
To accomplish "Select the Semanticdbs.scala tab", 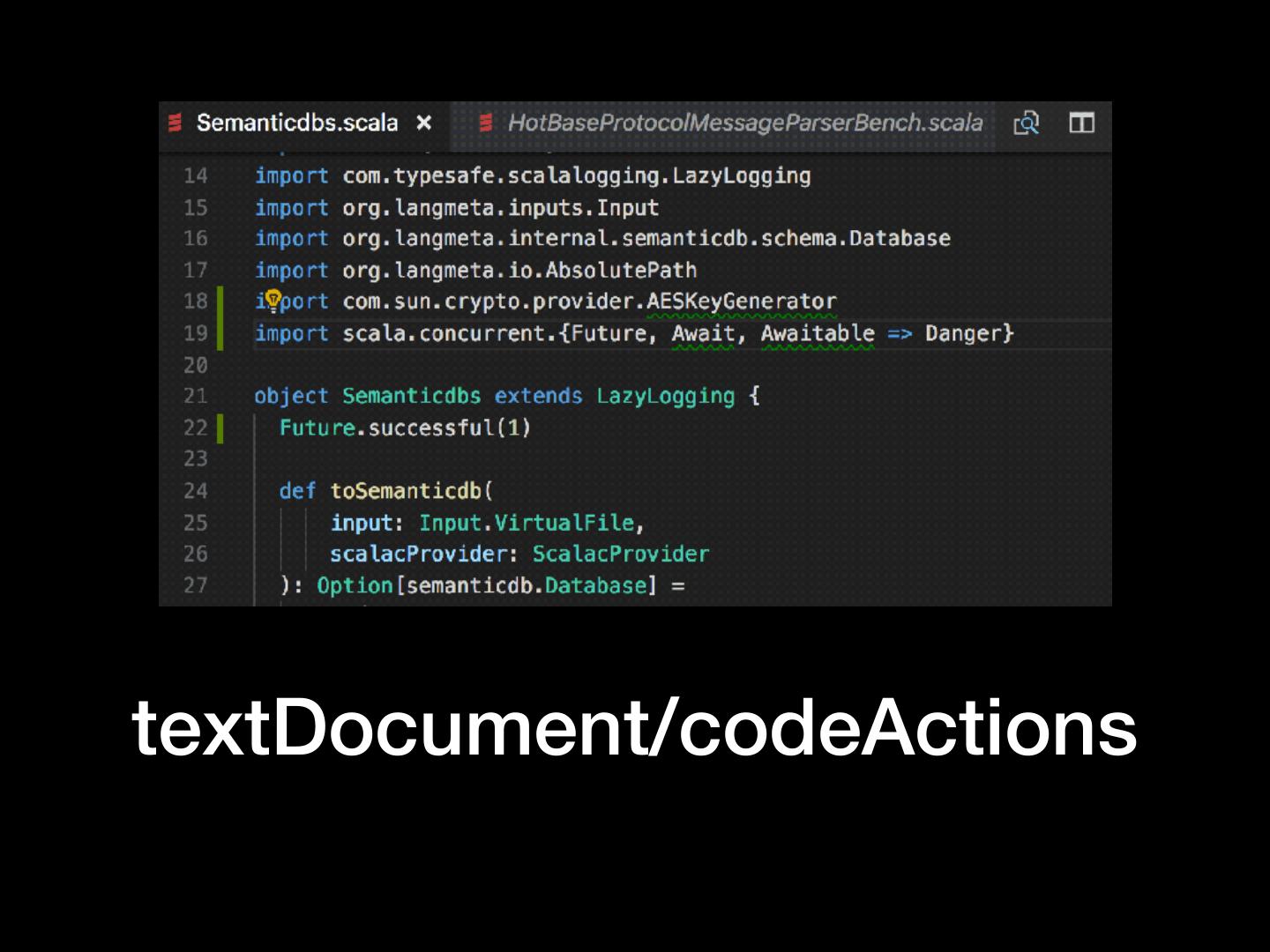I will pyautogui.click(x=296, y=123).
